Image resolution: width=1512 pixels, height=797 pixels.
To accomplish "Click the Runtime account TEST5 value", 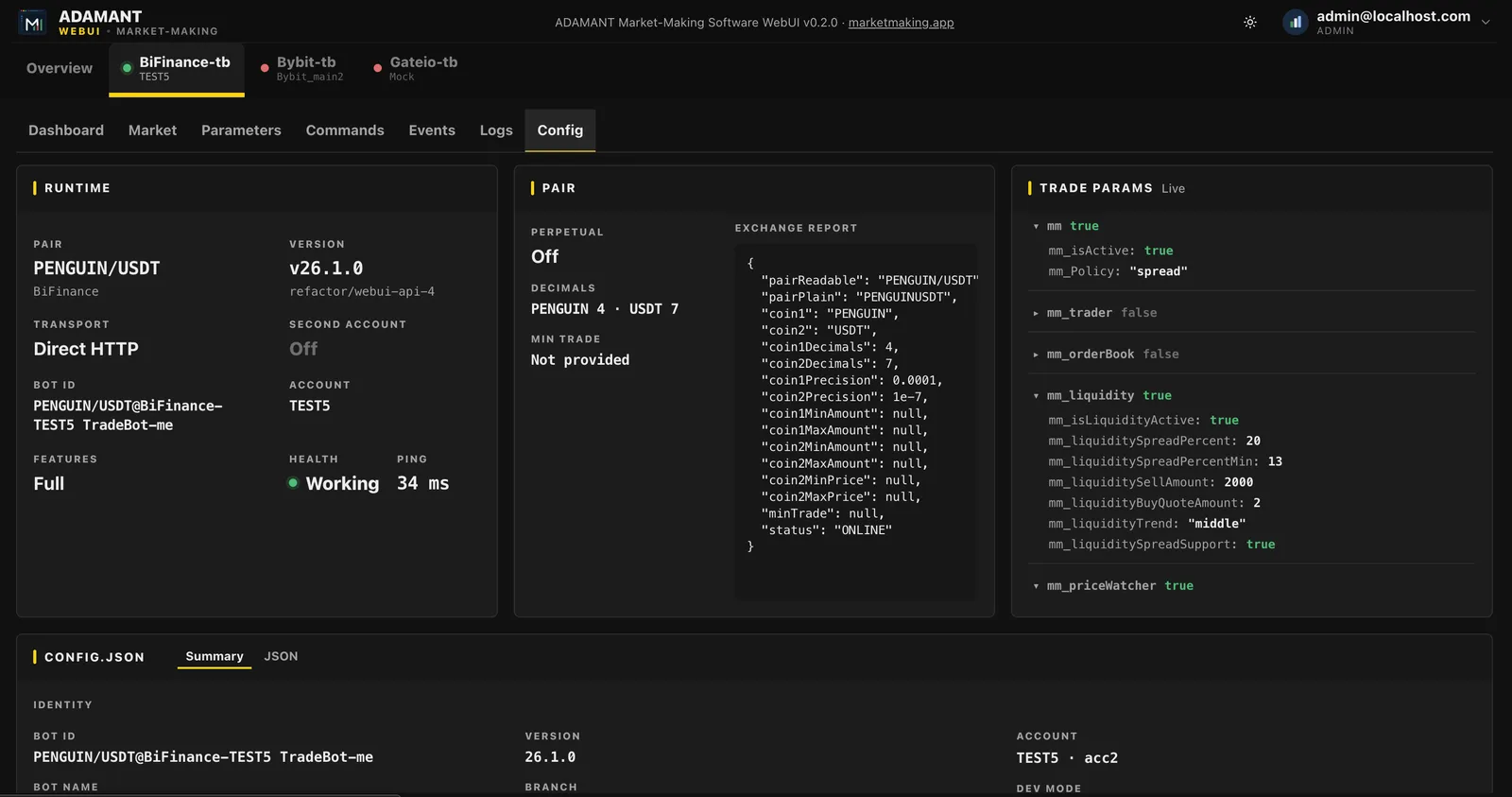I will point(310,406).
